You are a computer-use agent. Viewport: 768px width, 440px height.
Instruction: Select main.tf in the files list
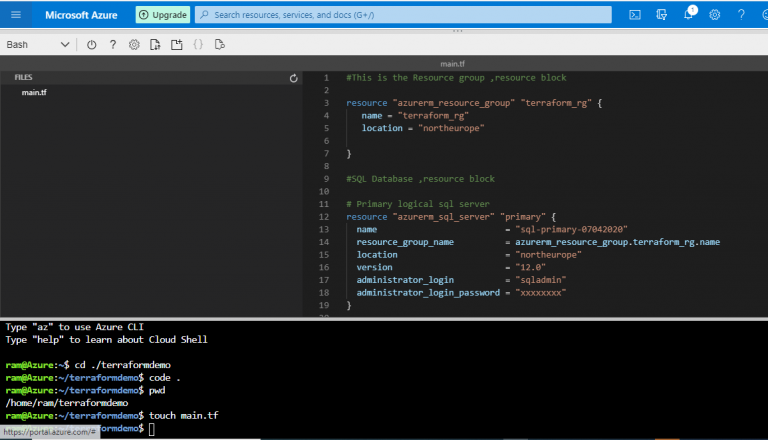(x=35, y=93)
